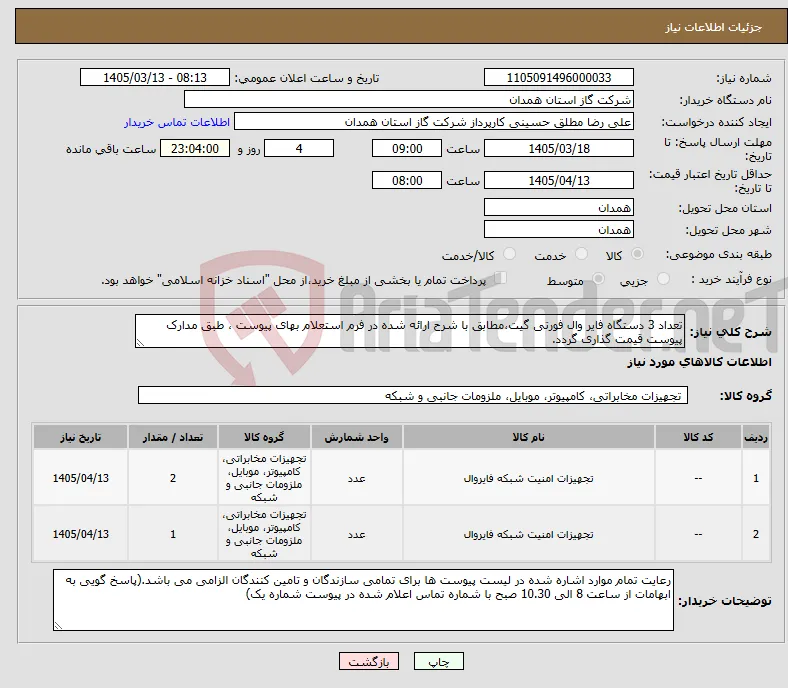Viewport: 788px width, 688px height.
Task: Click the ردیف column header
Action: tap(756, 437)
